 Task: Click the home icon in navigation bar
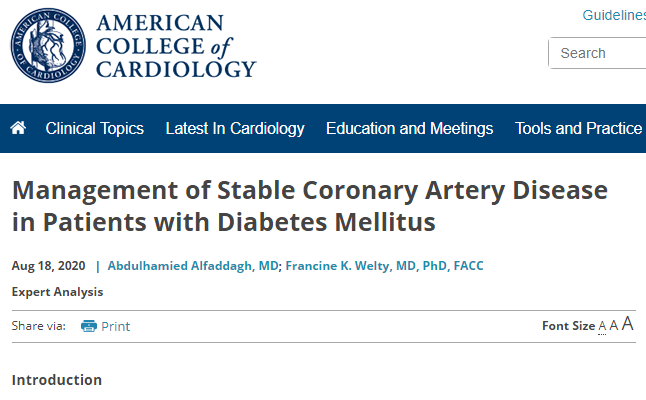click(x=18, y=128)
